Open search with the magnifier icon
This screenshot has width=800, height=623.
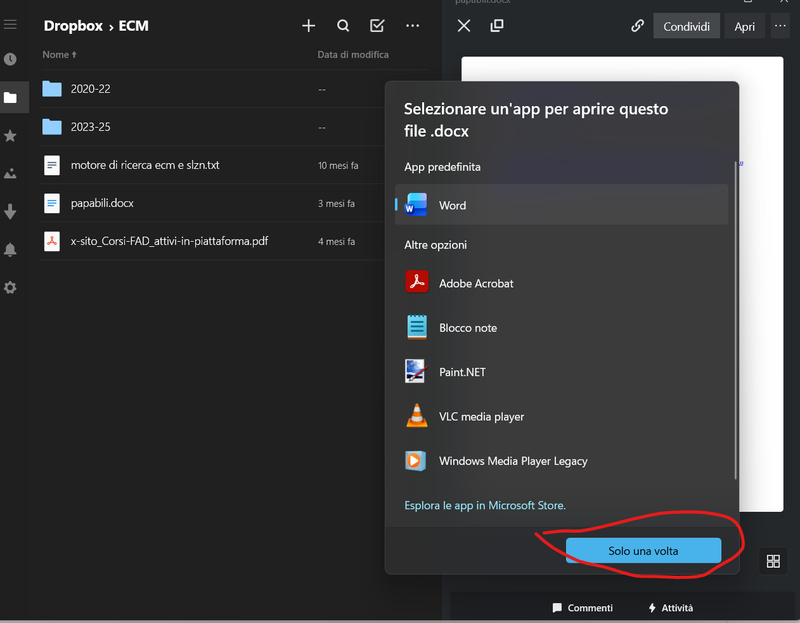343,26
